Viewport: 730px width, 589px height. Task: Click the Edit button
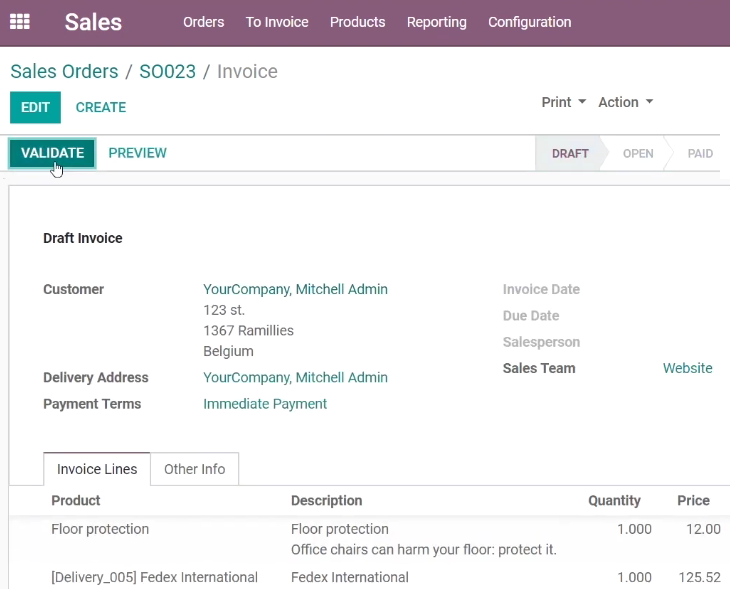coord(35,108)
